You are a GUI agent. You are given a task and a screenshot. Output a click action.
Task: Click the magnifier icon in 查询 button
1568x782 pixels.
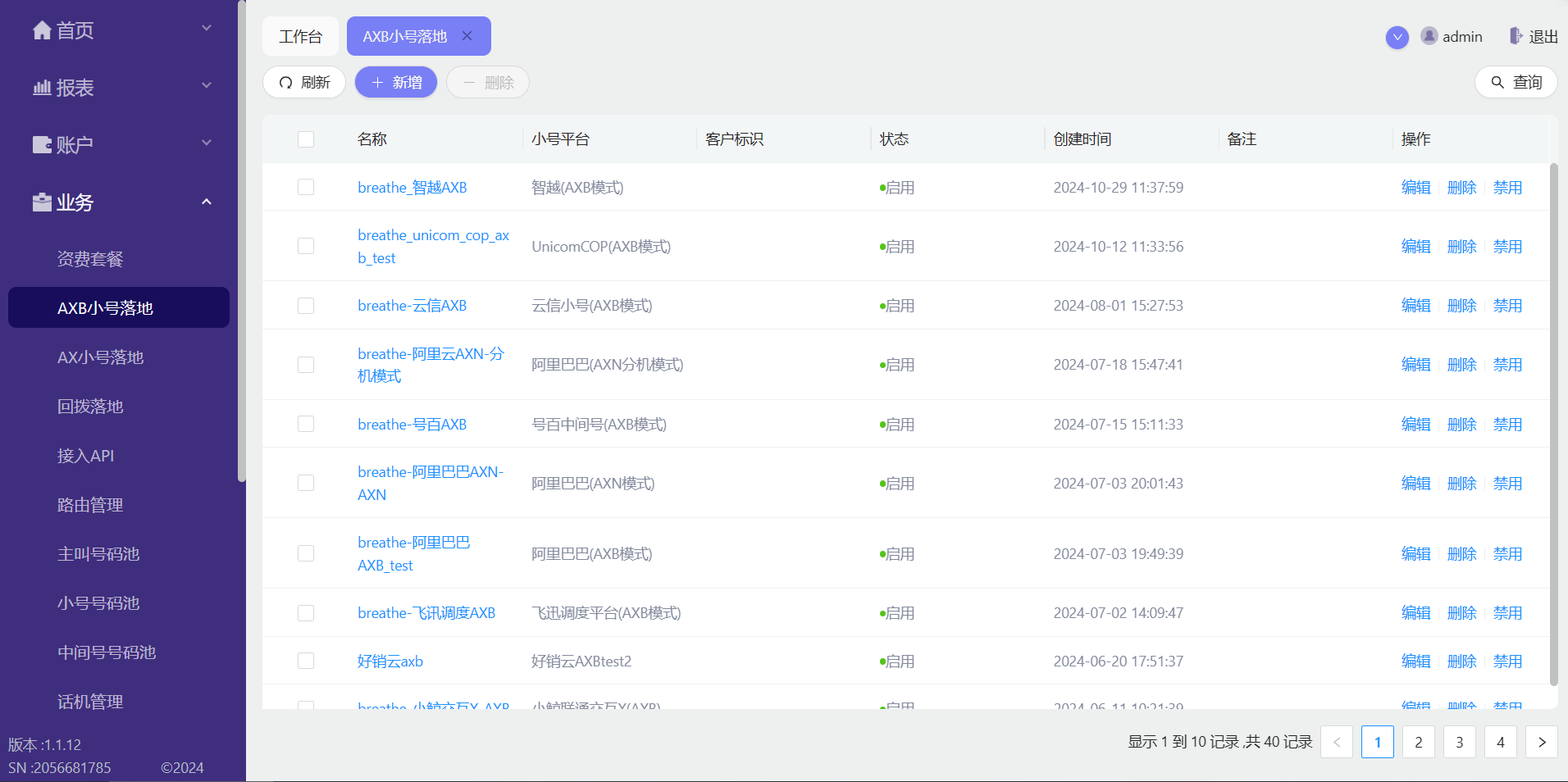(x=1497, y=83)
